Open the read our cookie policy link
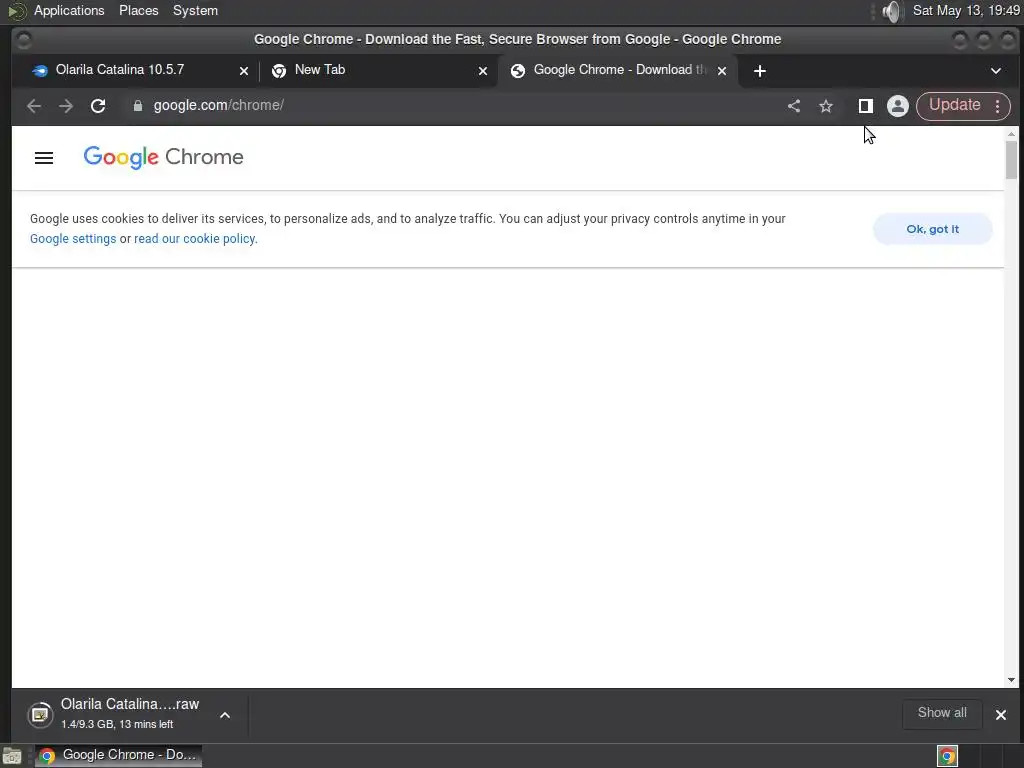 point(195,239)
